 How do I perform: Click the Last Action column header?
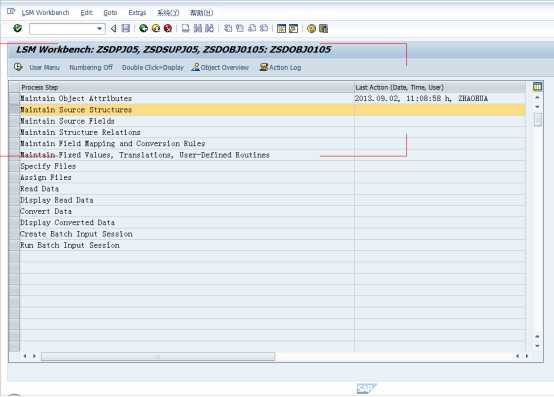tap(440, 87)
